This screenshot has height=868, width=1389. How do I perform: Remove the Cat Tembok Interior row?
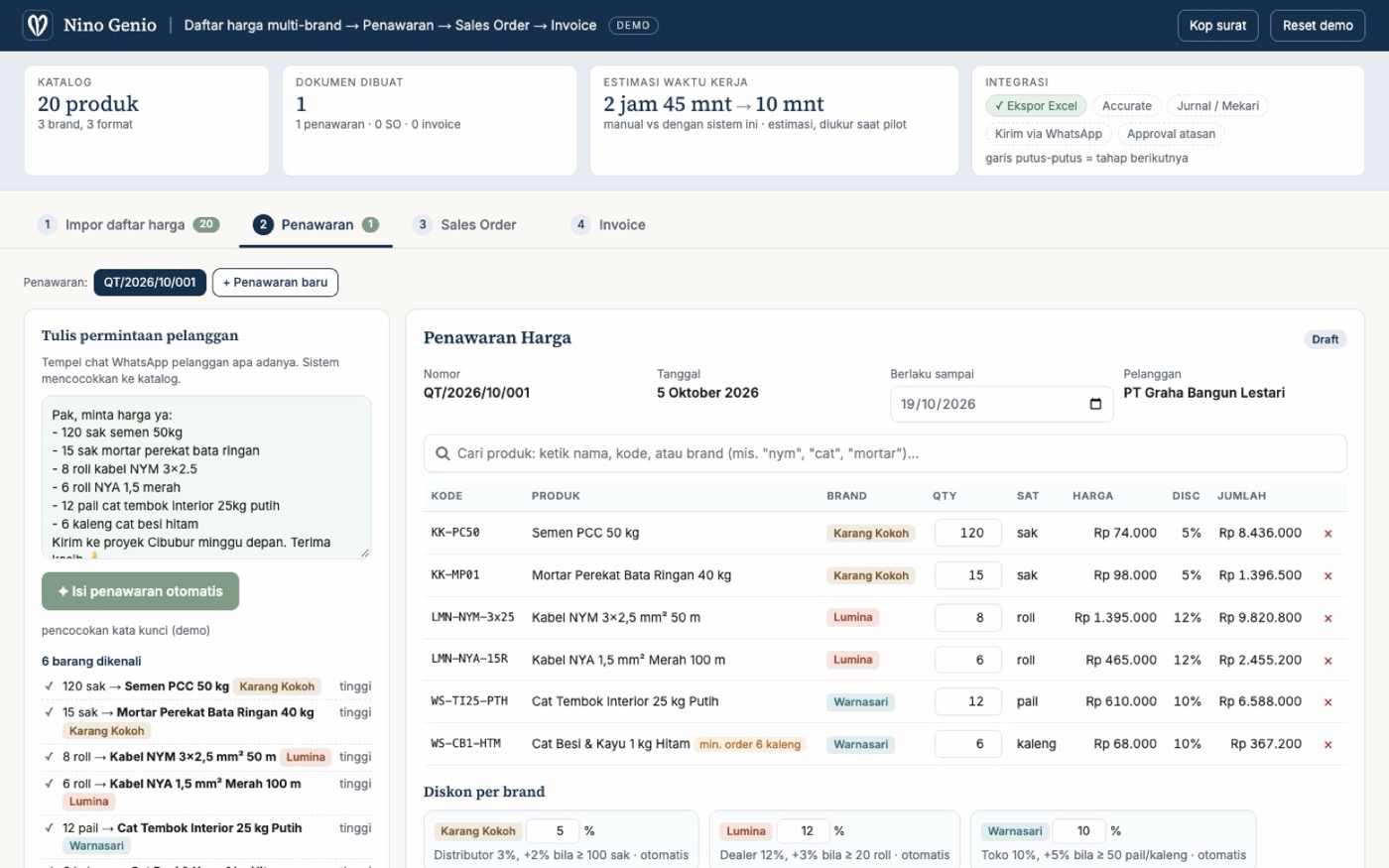(1327, 702)
